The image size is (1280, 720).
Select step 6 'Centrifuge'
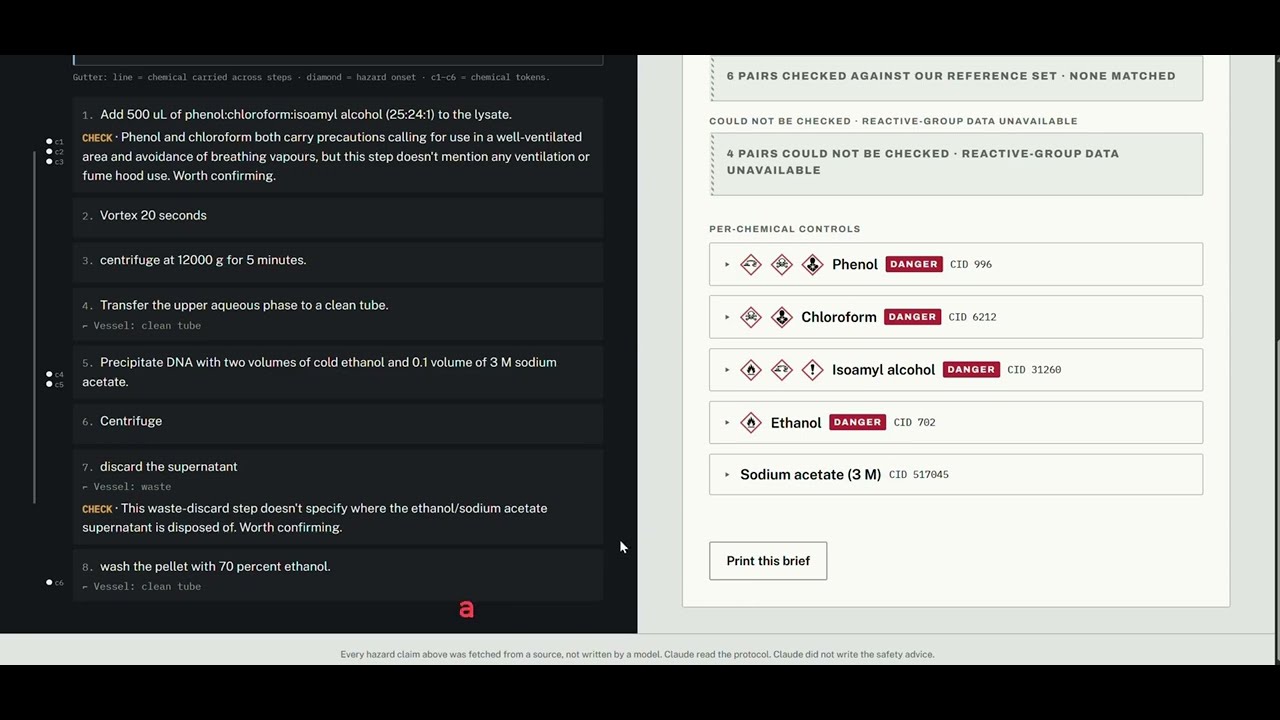coord(131,422)
